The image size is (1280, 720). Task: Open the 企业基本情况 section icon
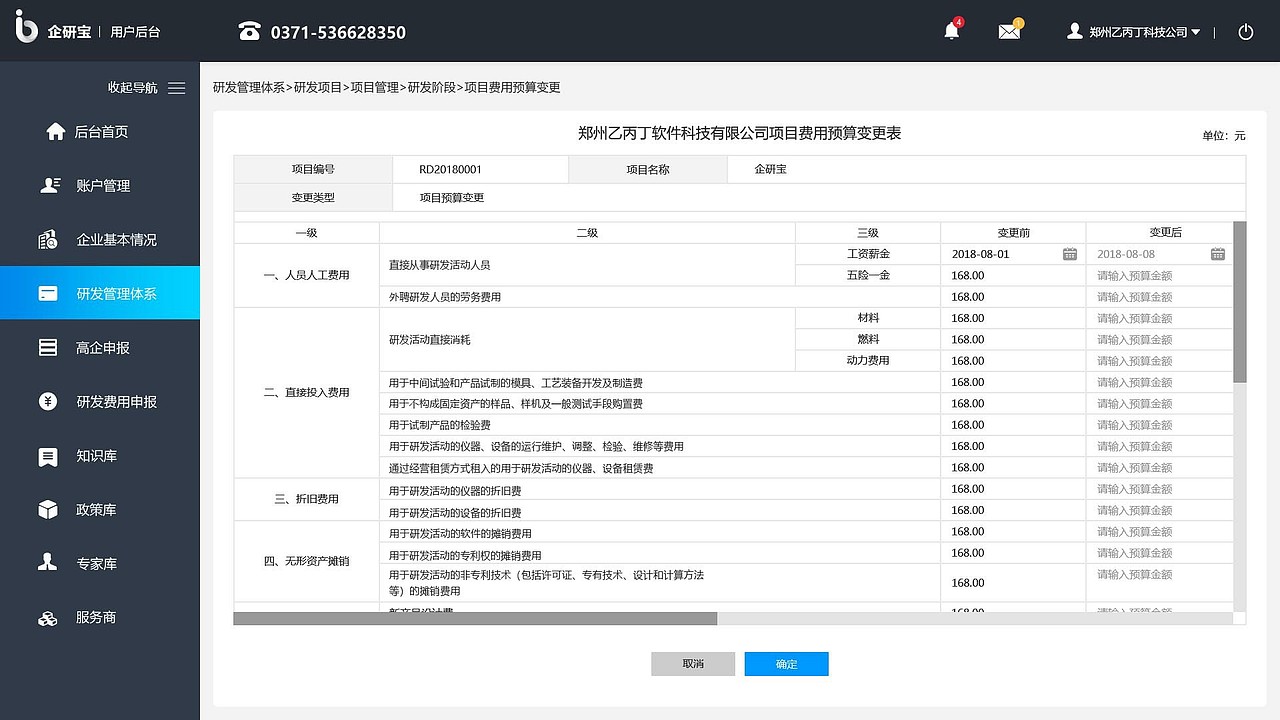coord(47,239)
